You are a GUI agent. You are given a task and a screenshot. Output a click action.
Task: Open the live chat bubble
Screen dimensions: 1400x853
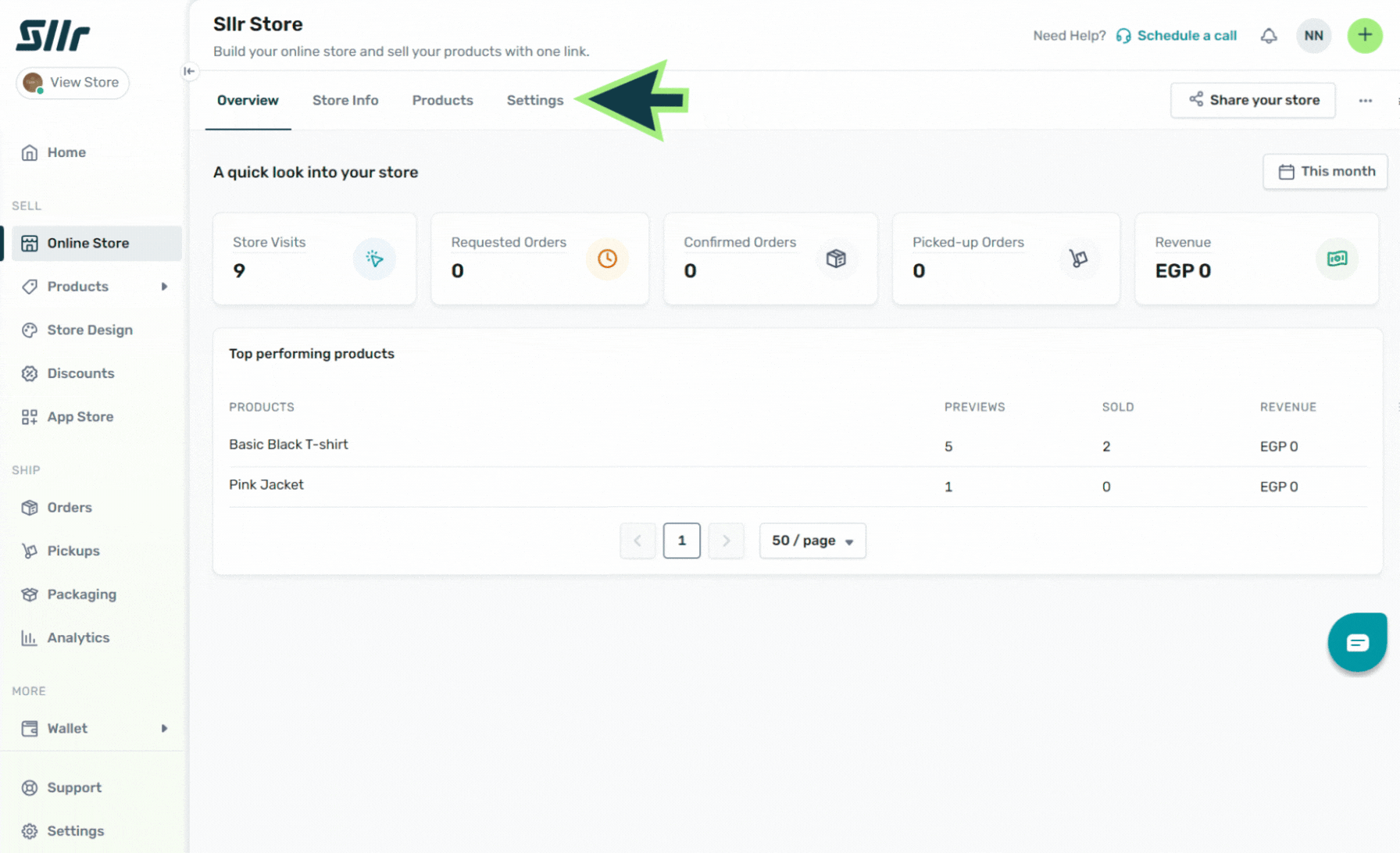pos(1357,642)
